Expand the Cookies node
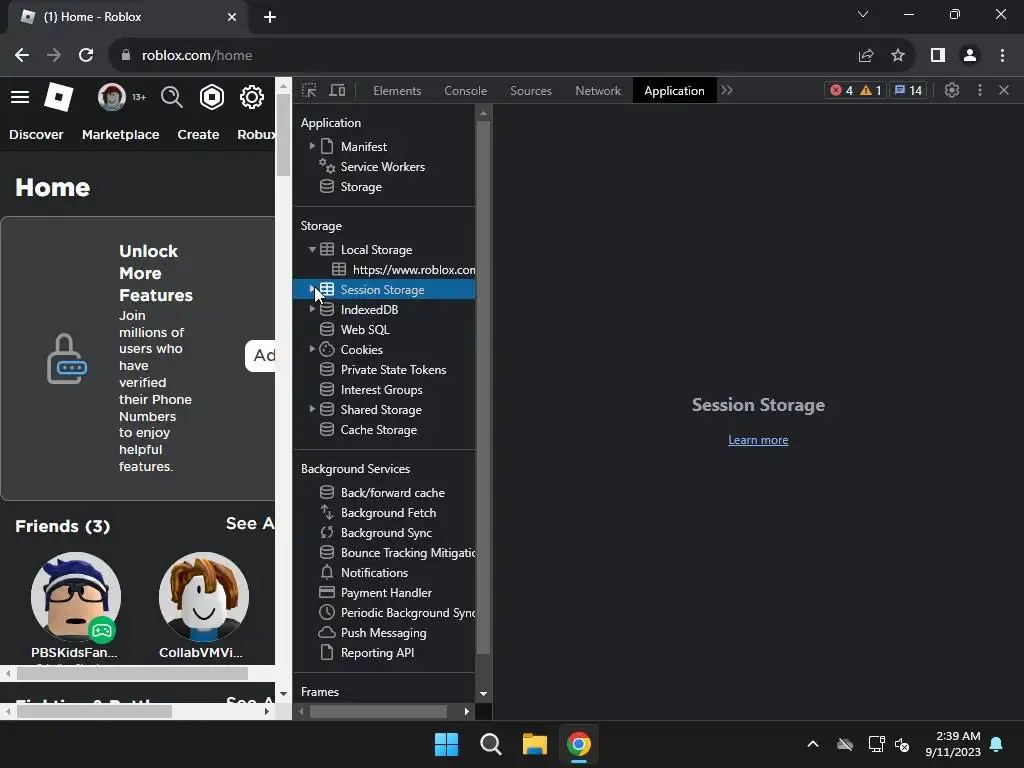 (x=312, y=349)
